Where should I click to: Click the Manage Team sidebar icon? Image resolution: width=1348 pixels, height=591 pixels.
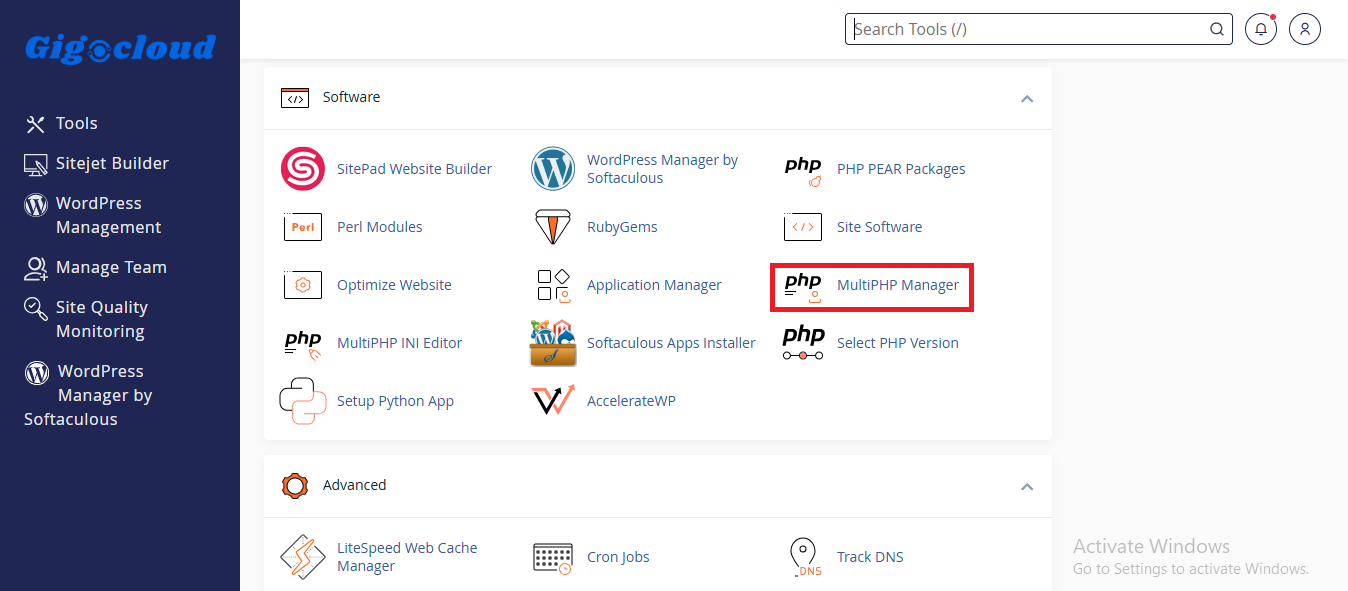pos(36,268)
